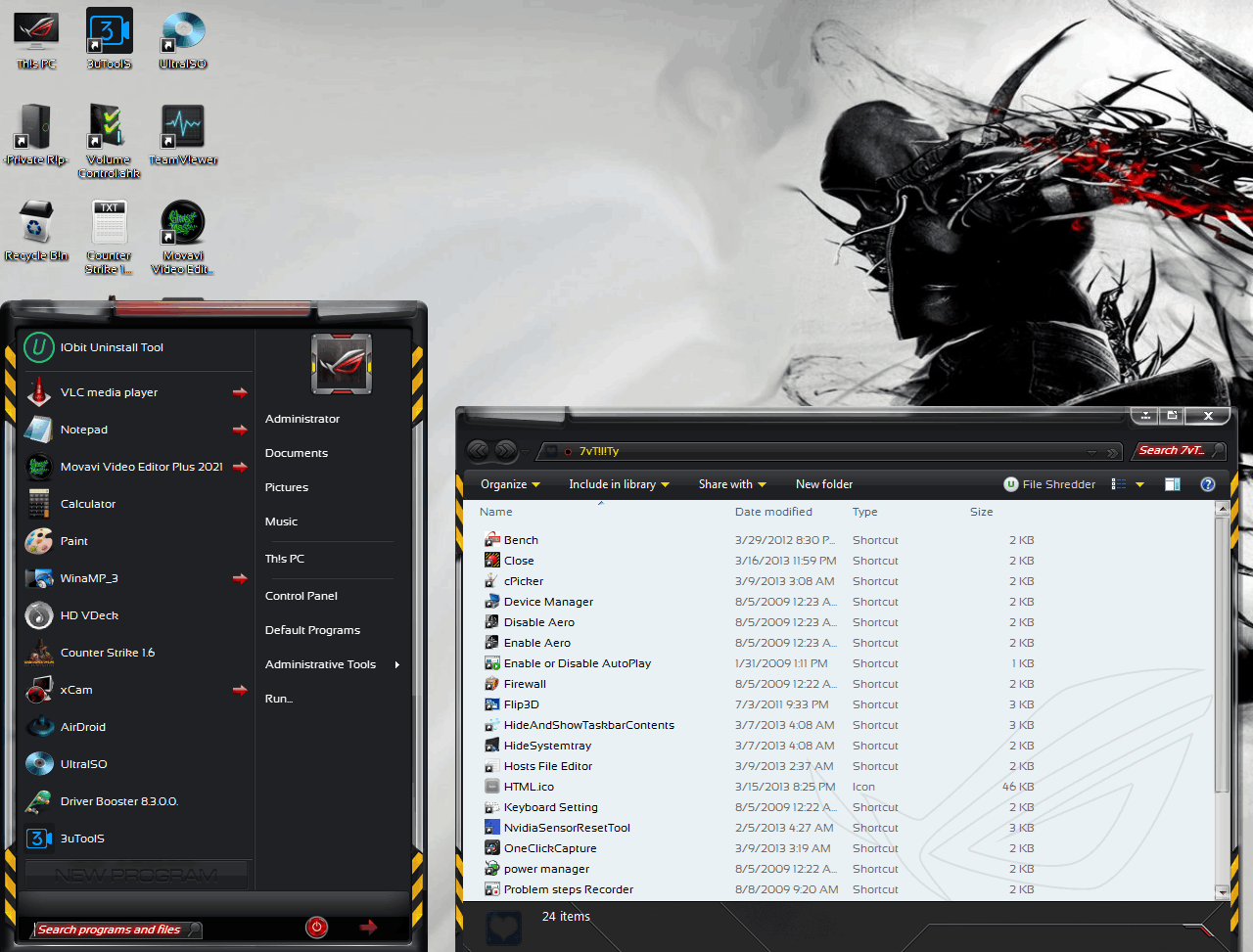
Task: Click the 7vT!!!Ty address bar path
Action: [x=599, y=451]
